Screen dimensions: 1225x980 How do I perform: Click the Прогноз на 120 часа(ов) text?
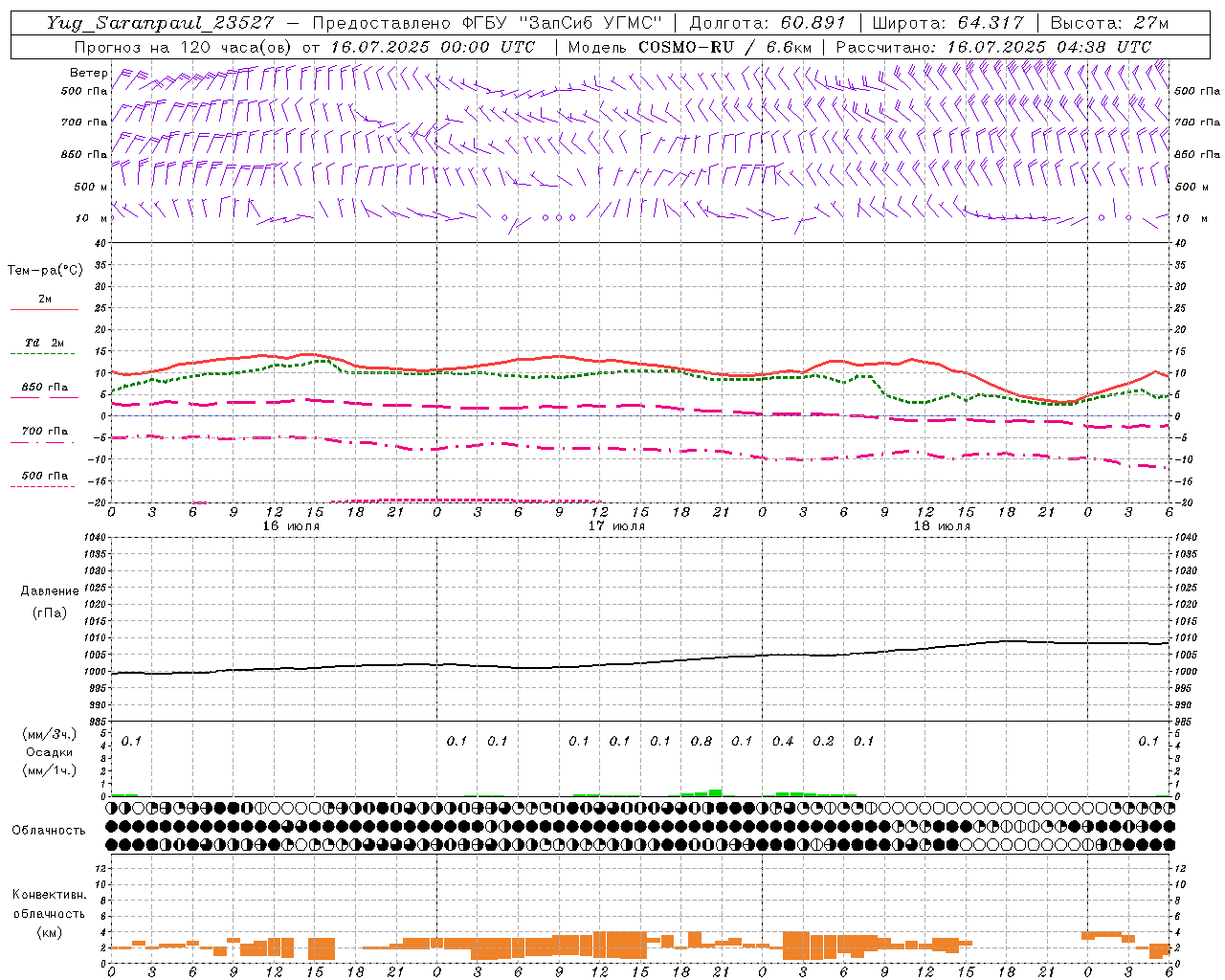185,46
